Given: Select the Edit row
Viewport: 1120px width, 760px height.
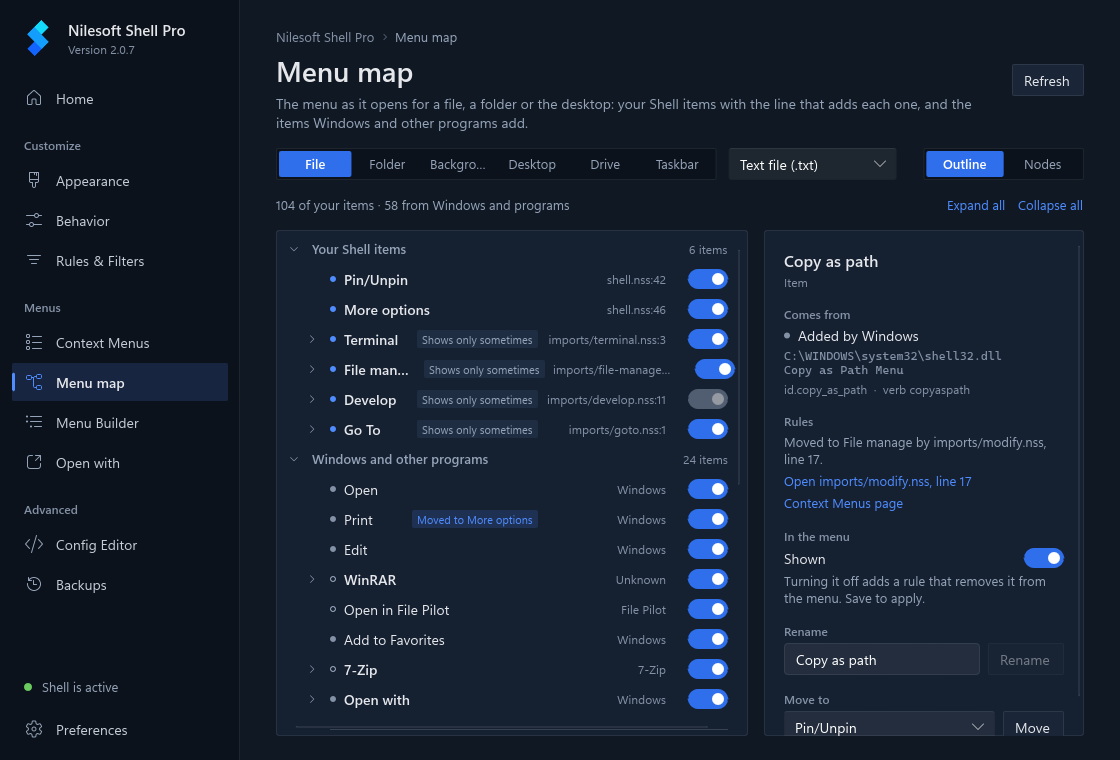Looking at the screenshot, I should (511, 550).
